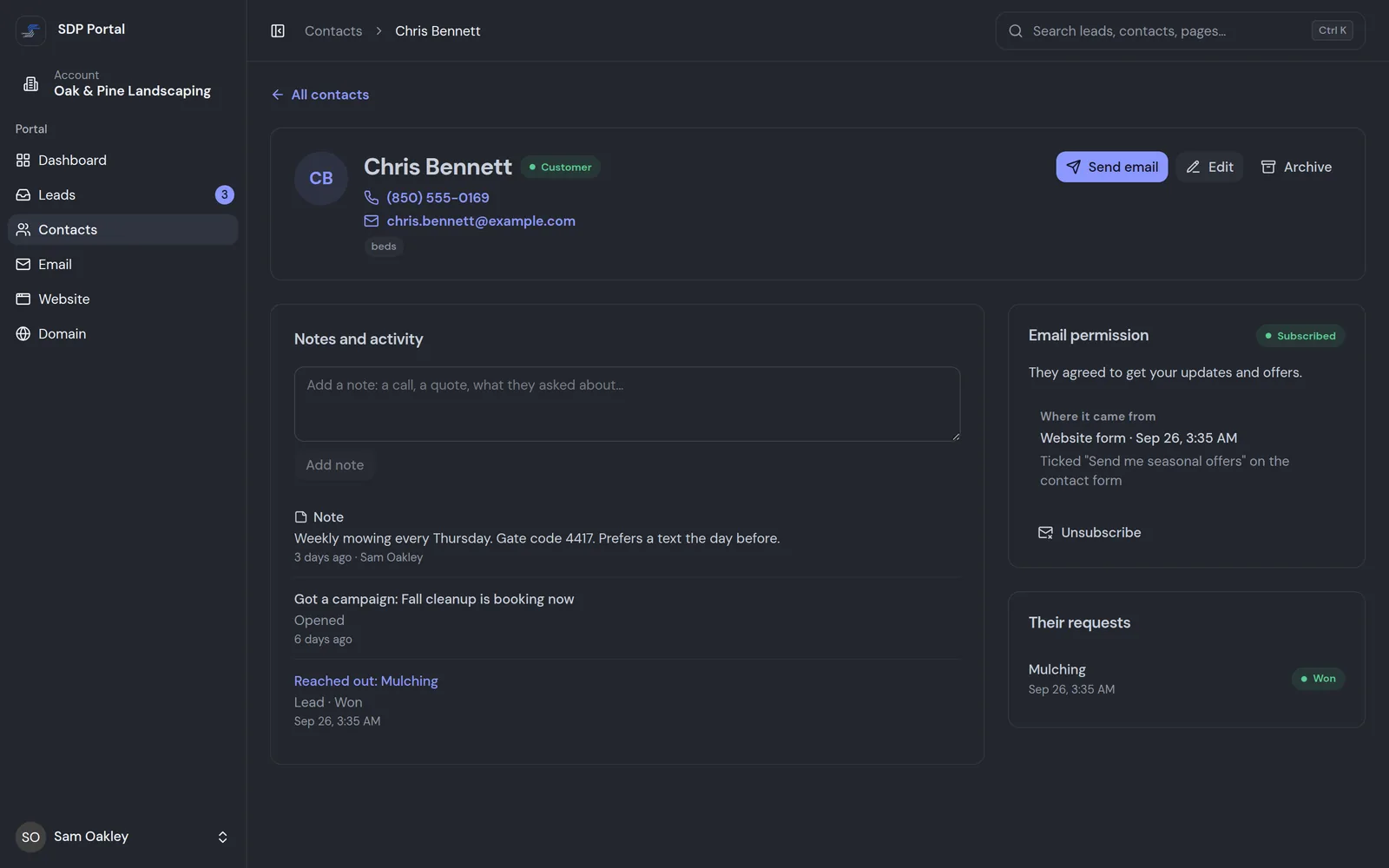The image size is (1389, 868).
Task: Click the Their requests heading
Action: pos(1079,623)
